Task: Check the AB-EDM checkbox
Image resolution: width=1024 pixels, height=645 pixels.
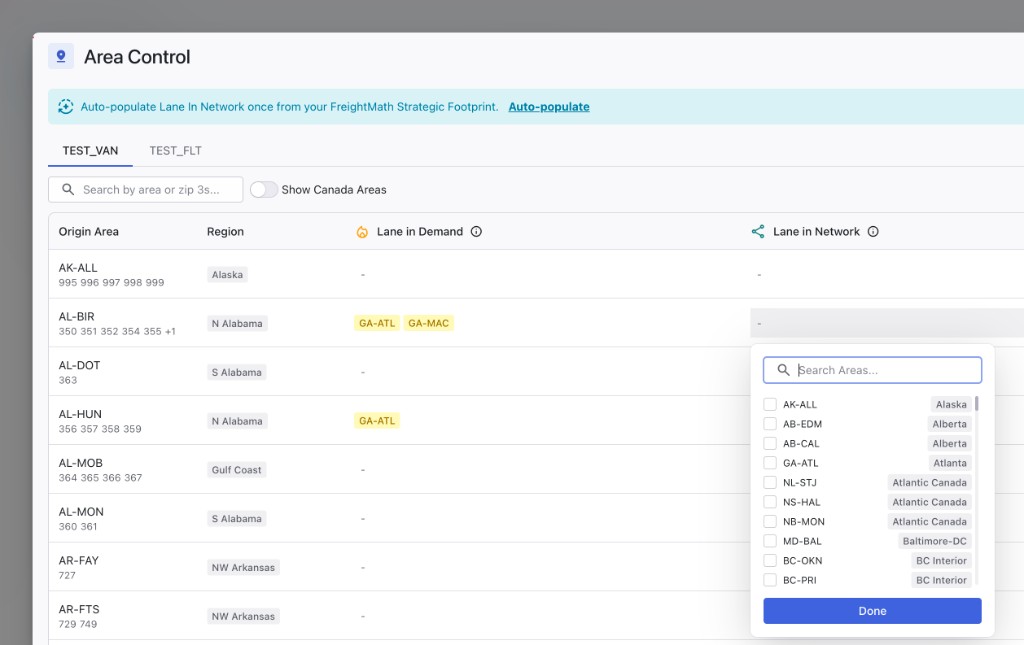Action: 770,424
